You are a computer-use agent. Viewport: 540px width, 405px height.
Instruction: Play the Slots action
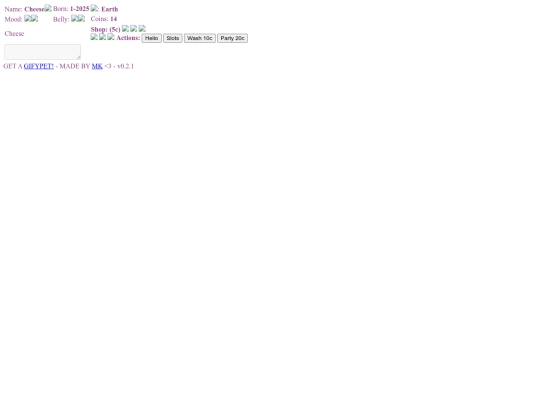point(173,38)
